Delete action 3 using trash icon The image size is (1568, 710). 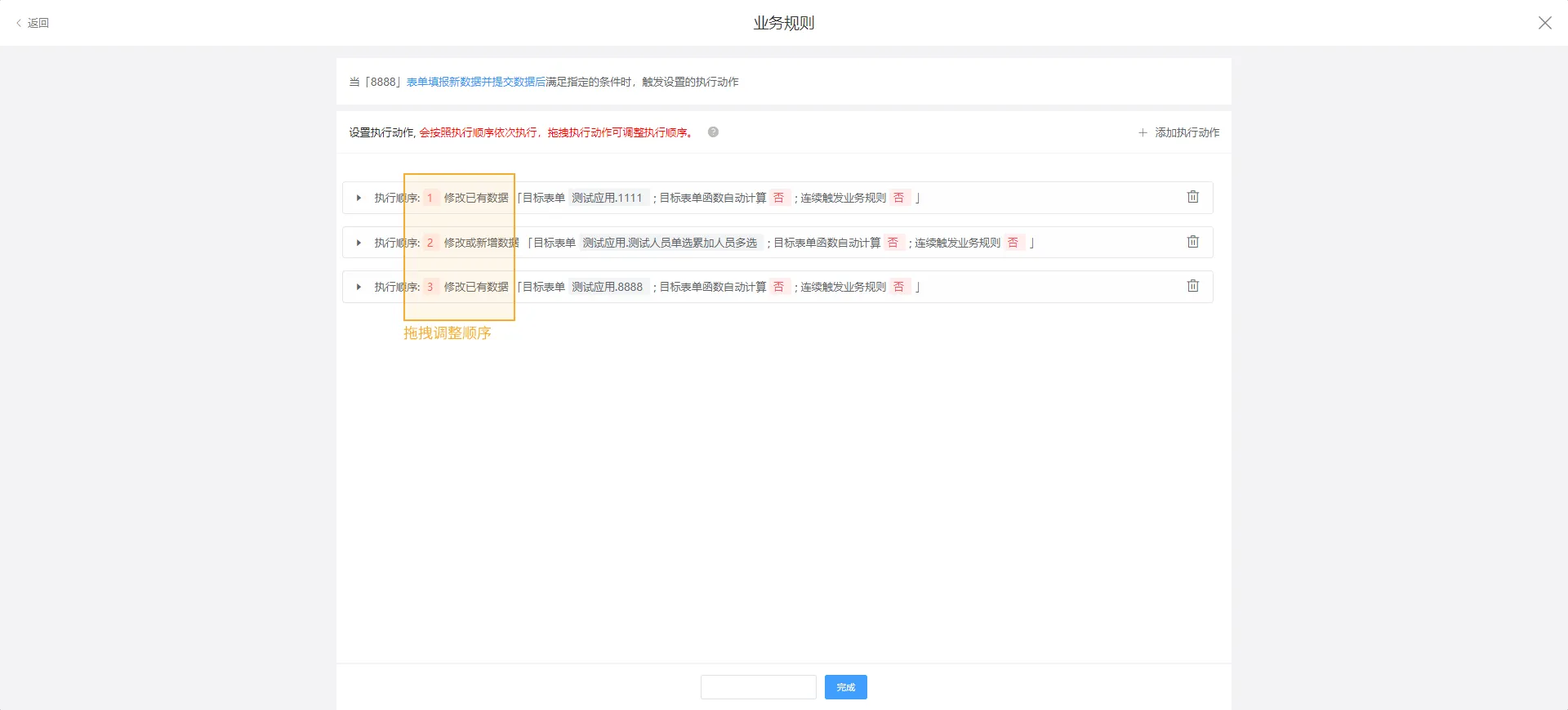1192,286
